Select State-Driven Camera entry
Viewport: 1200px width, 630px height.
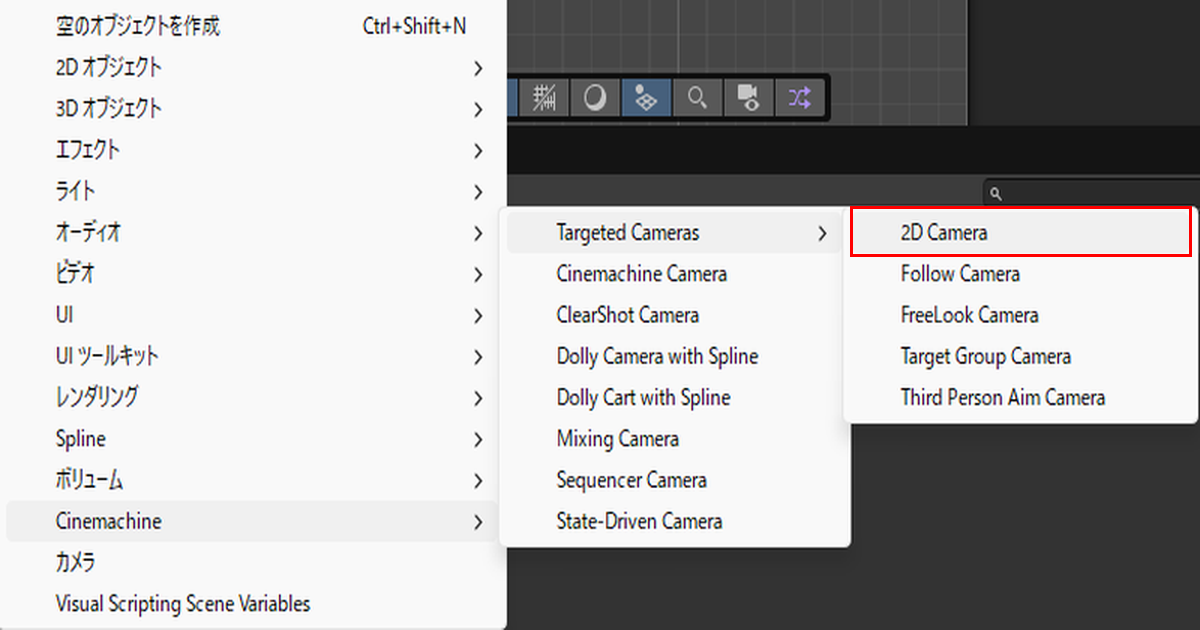639,521
